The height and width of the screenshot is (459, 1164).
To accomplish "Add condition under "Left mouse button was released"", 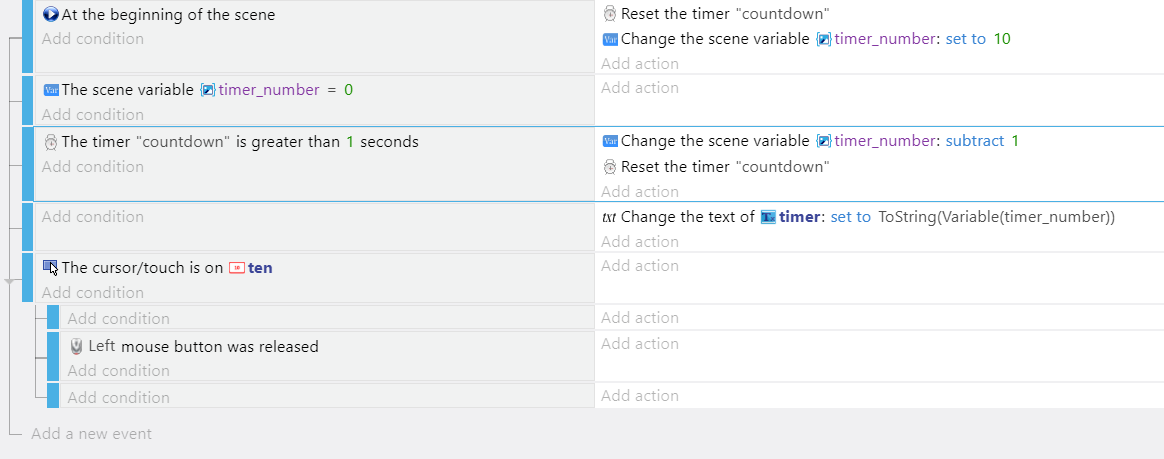I will [119, 370].
